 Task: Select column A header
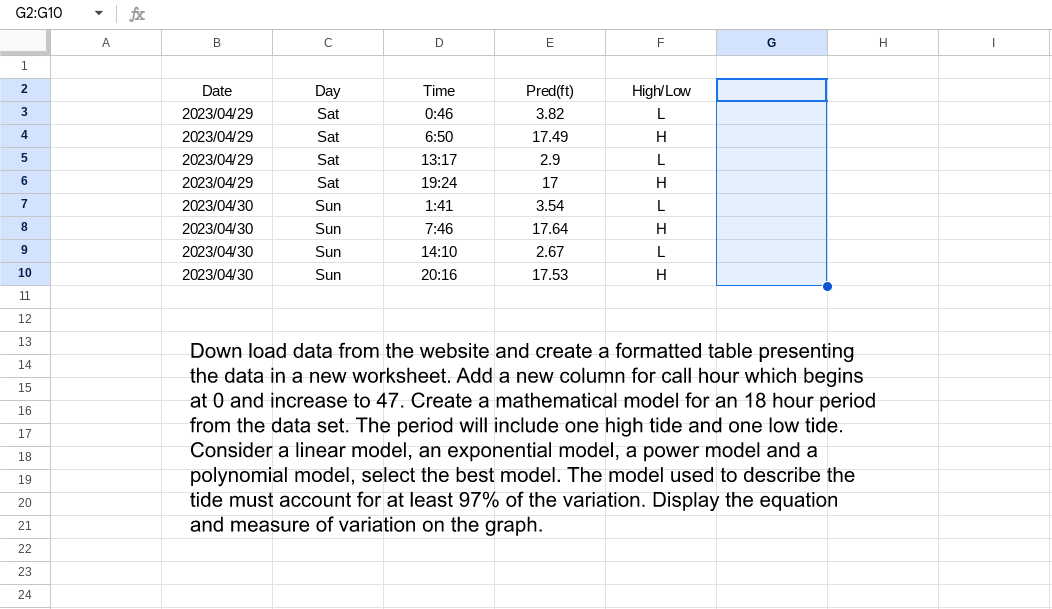tap(105, 41)
